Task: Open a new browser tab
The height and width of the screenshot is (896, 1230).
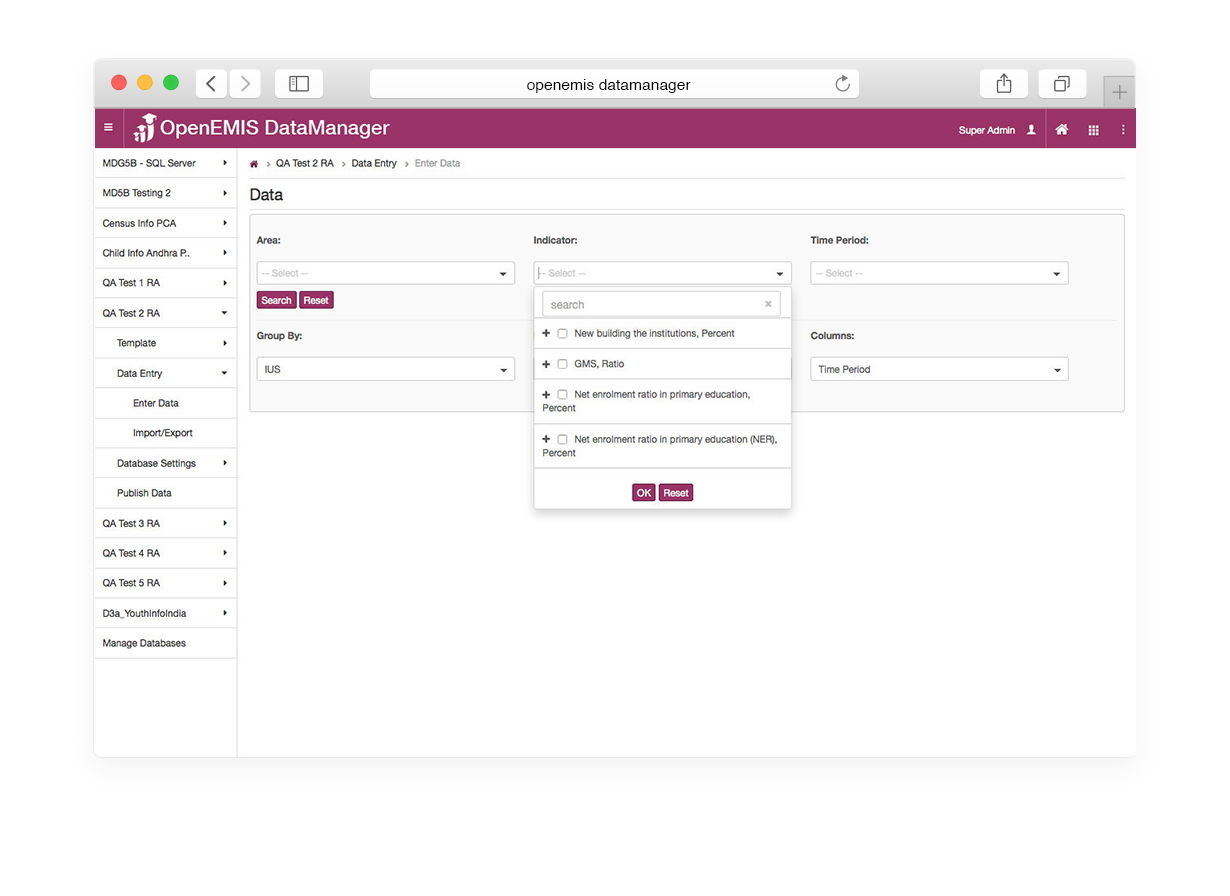Action: point(1119,92)
